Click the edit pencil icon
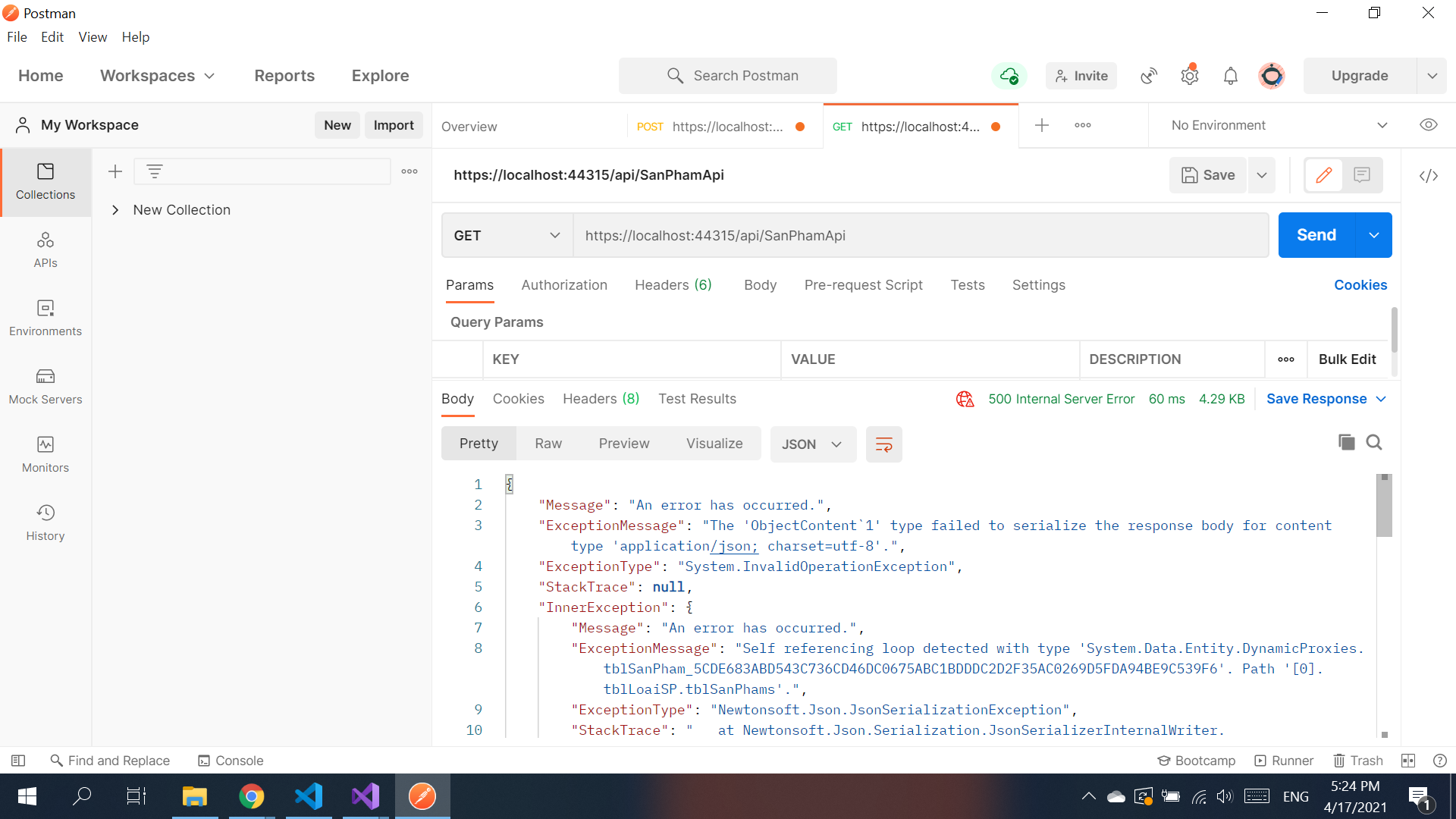This screenshot has width=1456, height=819. (x=1324, y=175)
